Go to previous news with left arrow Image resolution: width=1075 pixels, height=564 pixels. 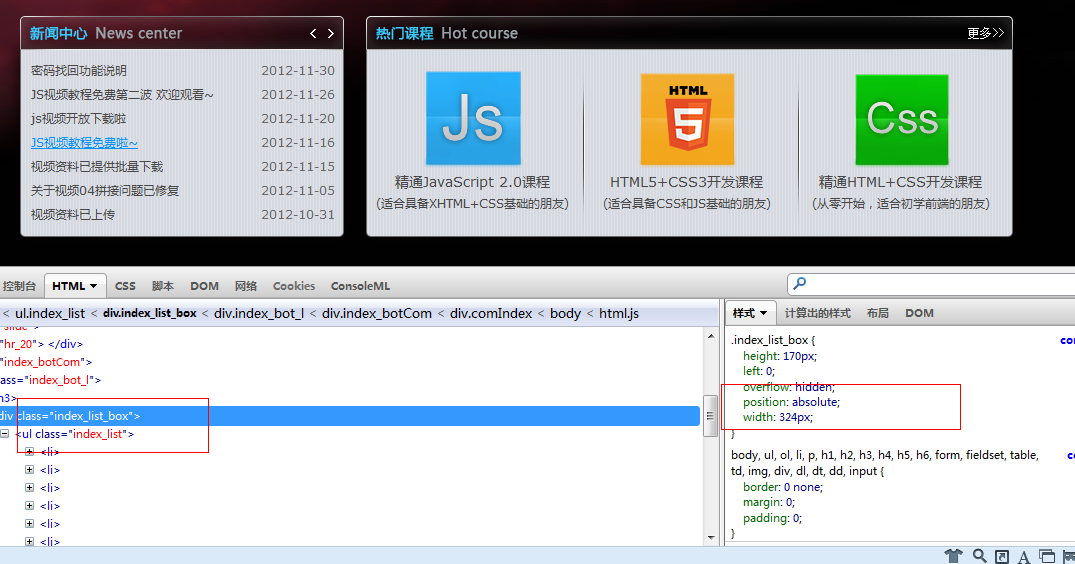313,33
